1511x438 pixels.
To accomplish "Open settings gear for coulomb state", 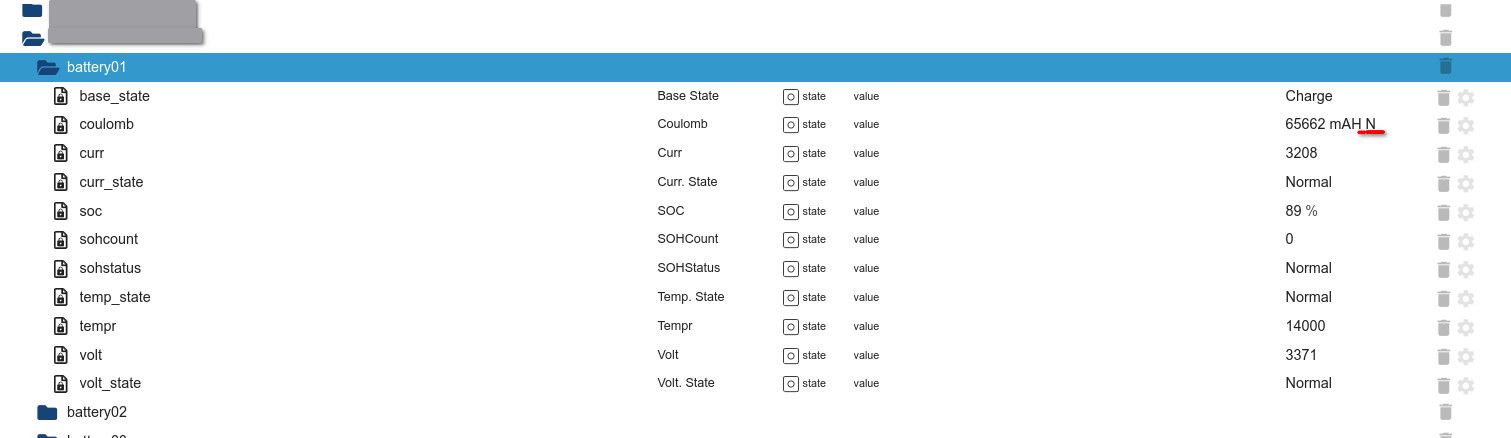I will [1466, 126].
